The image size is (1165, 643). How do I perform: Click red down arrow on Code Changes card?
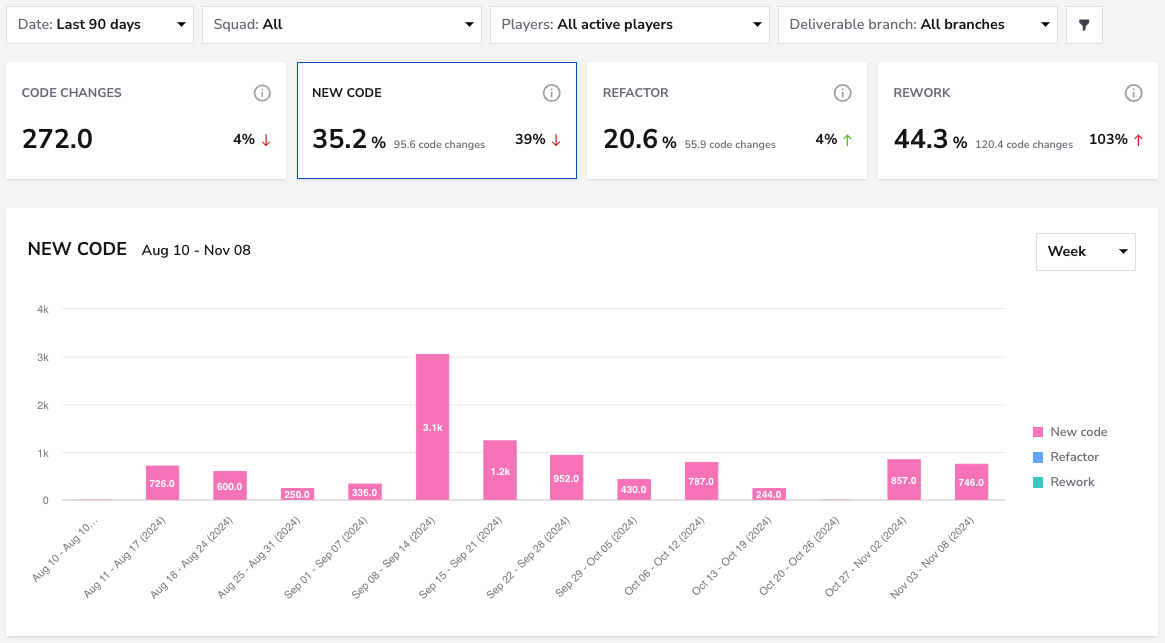click(x=266, y=140)
